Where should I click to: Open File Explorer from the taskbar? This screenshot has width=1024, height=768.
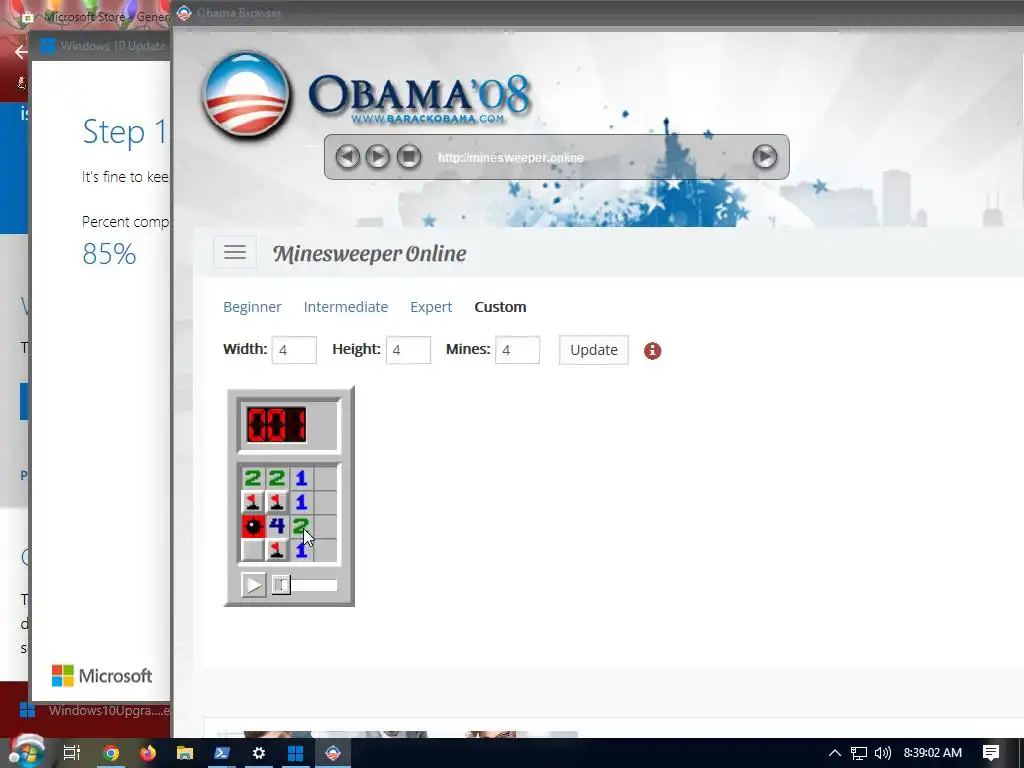(185, 753)
